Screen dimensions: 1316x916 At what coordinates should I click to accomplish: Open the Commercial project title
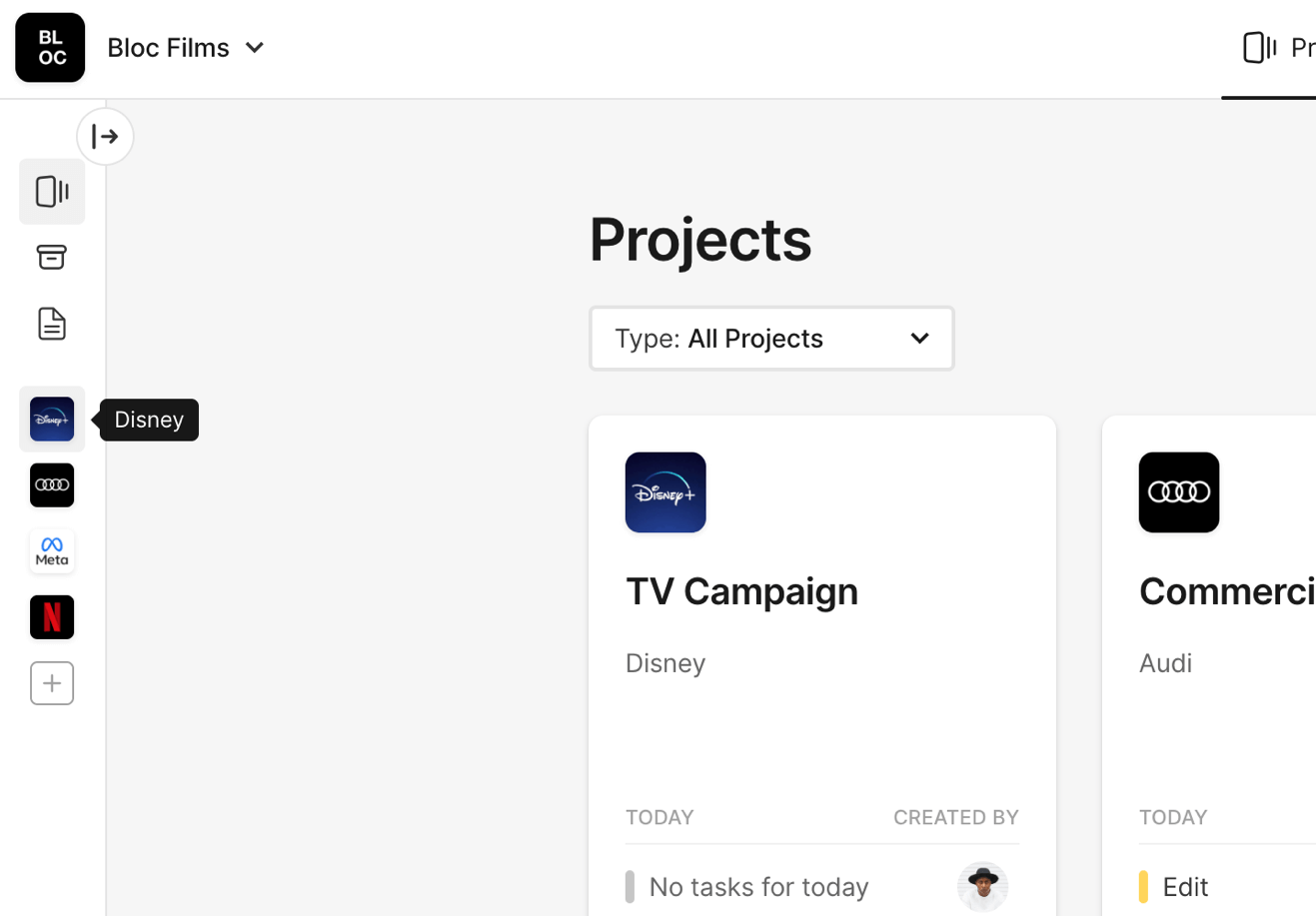pyautogui.click(x=1226, y=591)
